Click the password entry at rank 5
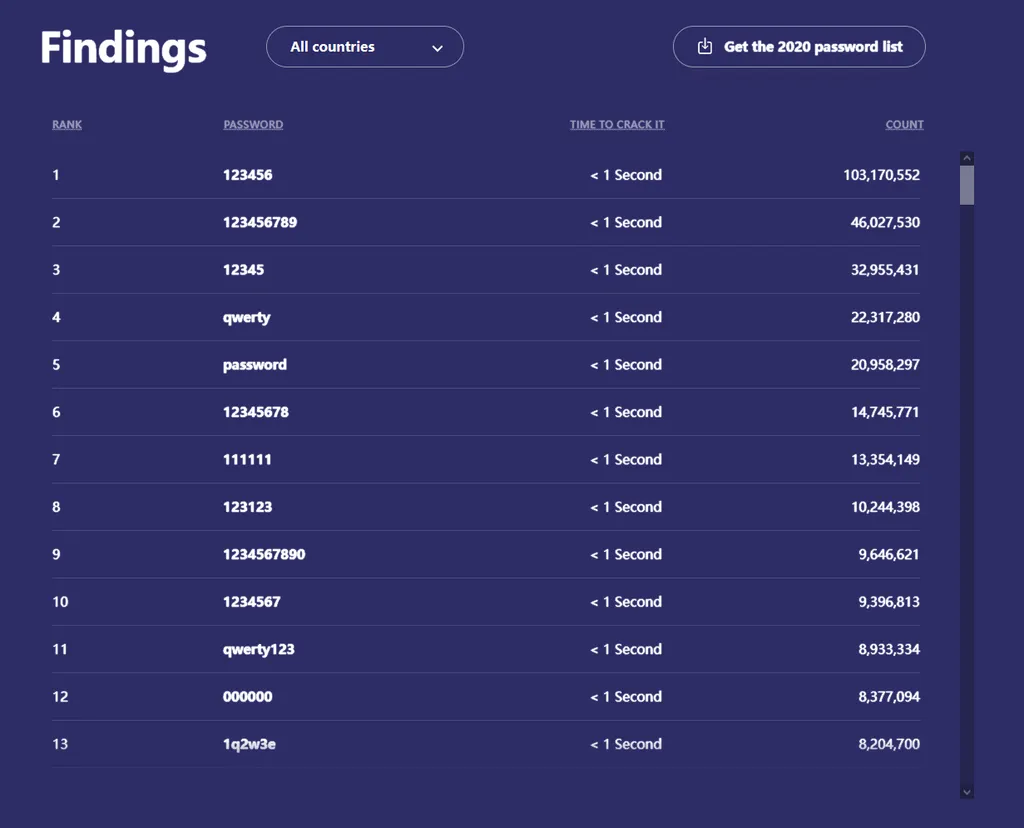 click(x=255, y=365)
